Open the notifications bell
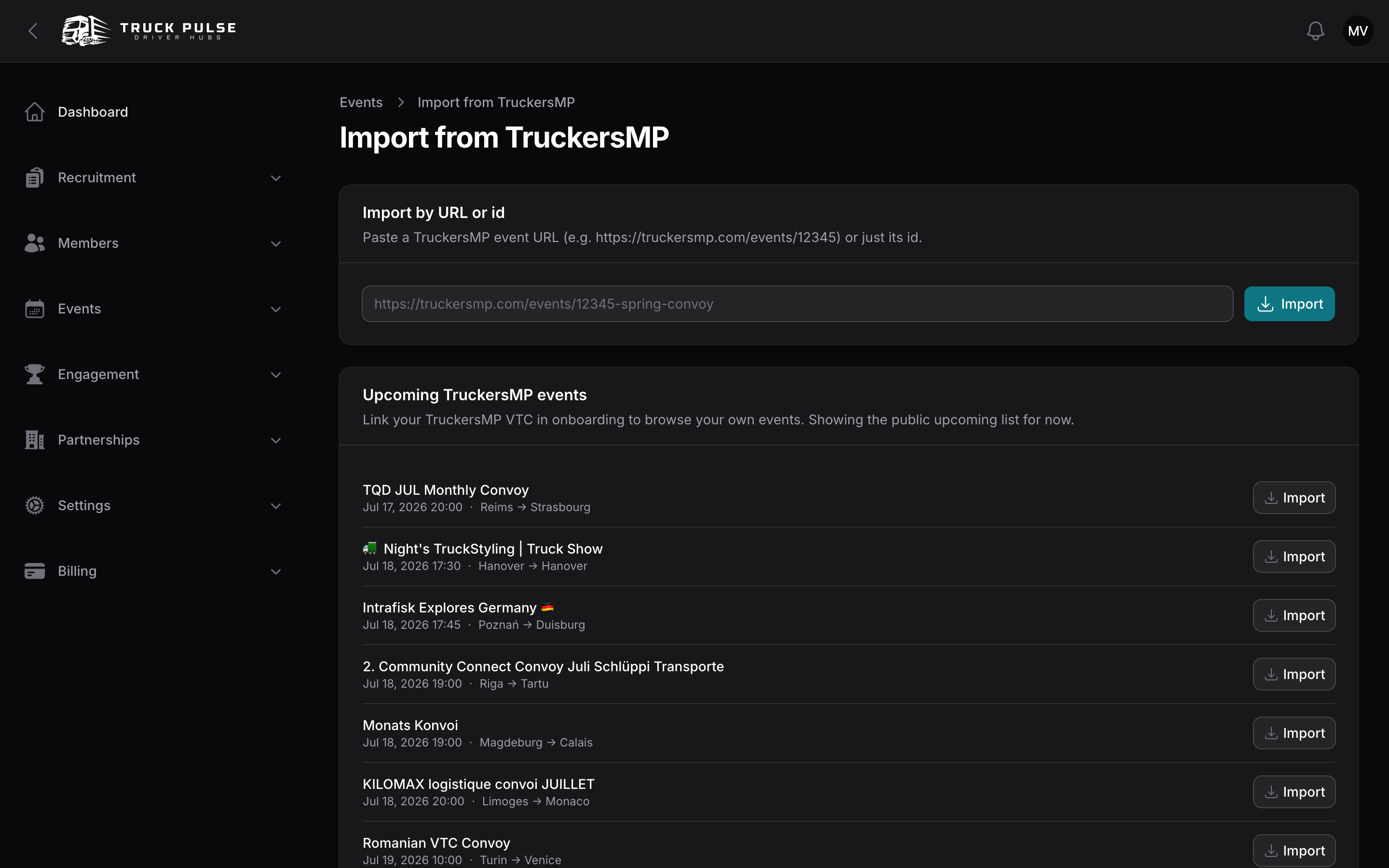Viewport: 1389px width, 868px height. point(1315,31)
